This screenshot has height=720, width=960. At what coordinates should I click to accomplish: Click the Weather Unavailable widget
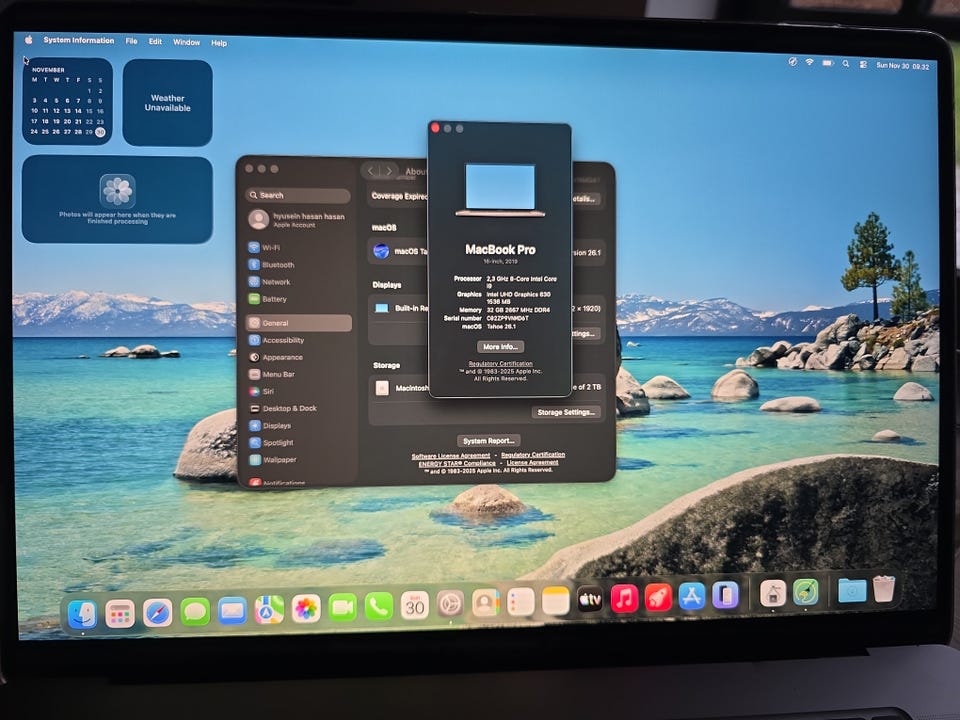pos(167,103)
